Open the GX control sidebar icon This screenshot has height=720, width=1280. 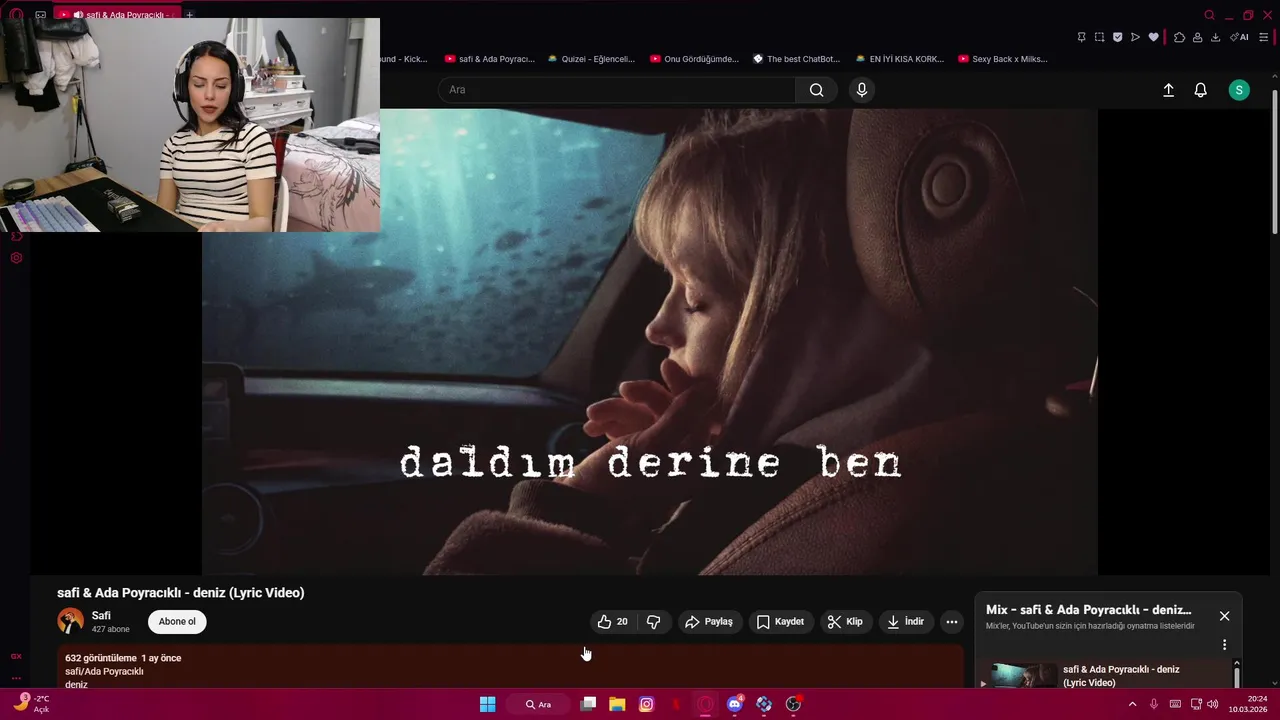pyautogui.click(x=16, y=656)
